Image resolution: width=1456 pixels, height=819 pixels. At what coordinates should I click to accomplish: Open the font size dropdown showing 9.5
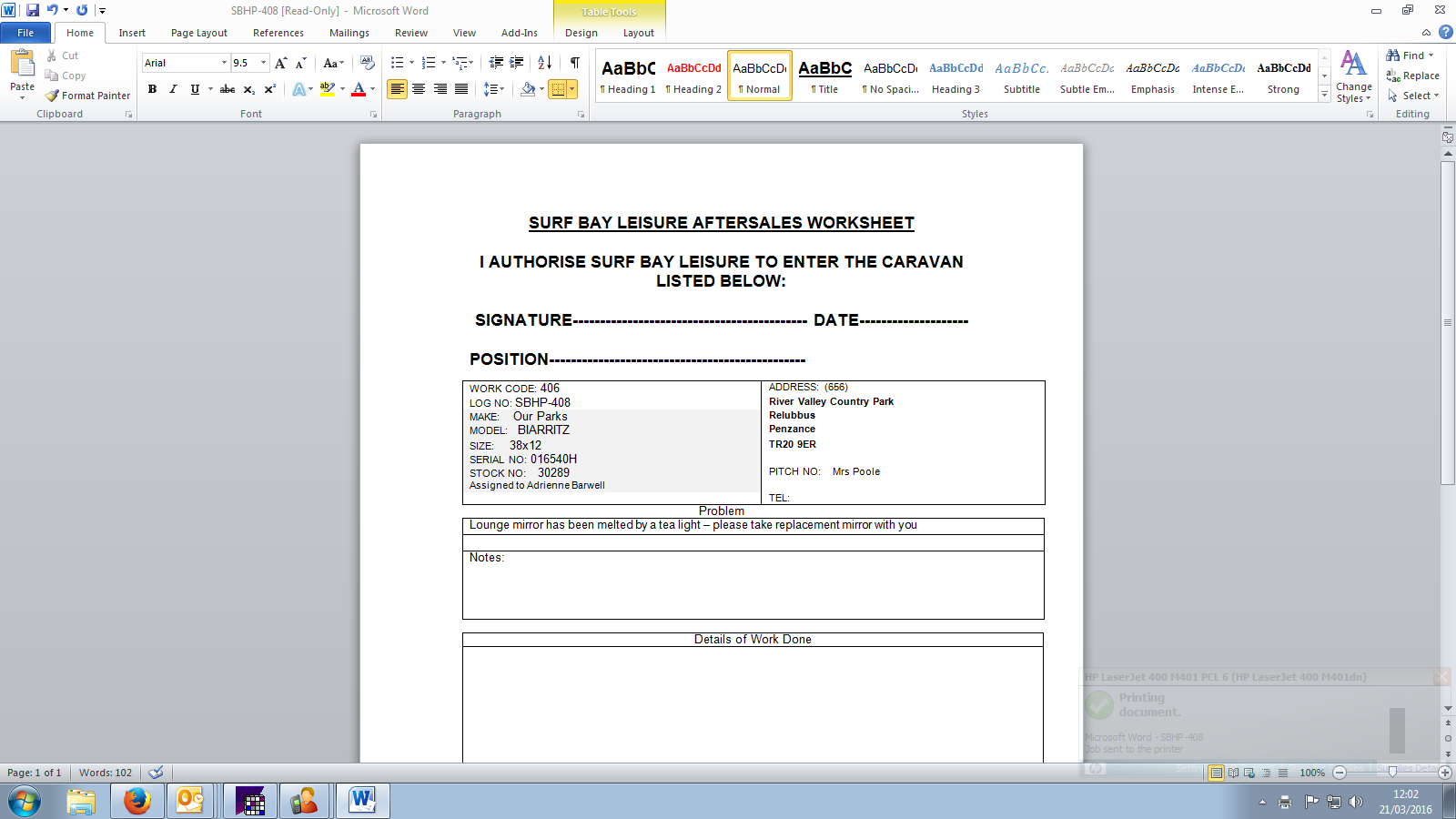(x=264, y=63)
